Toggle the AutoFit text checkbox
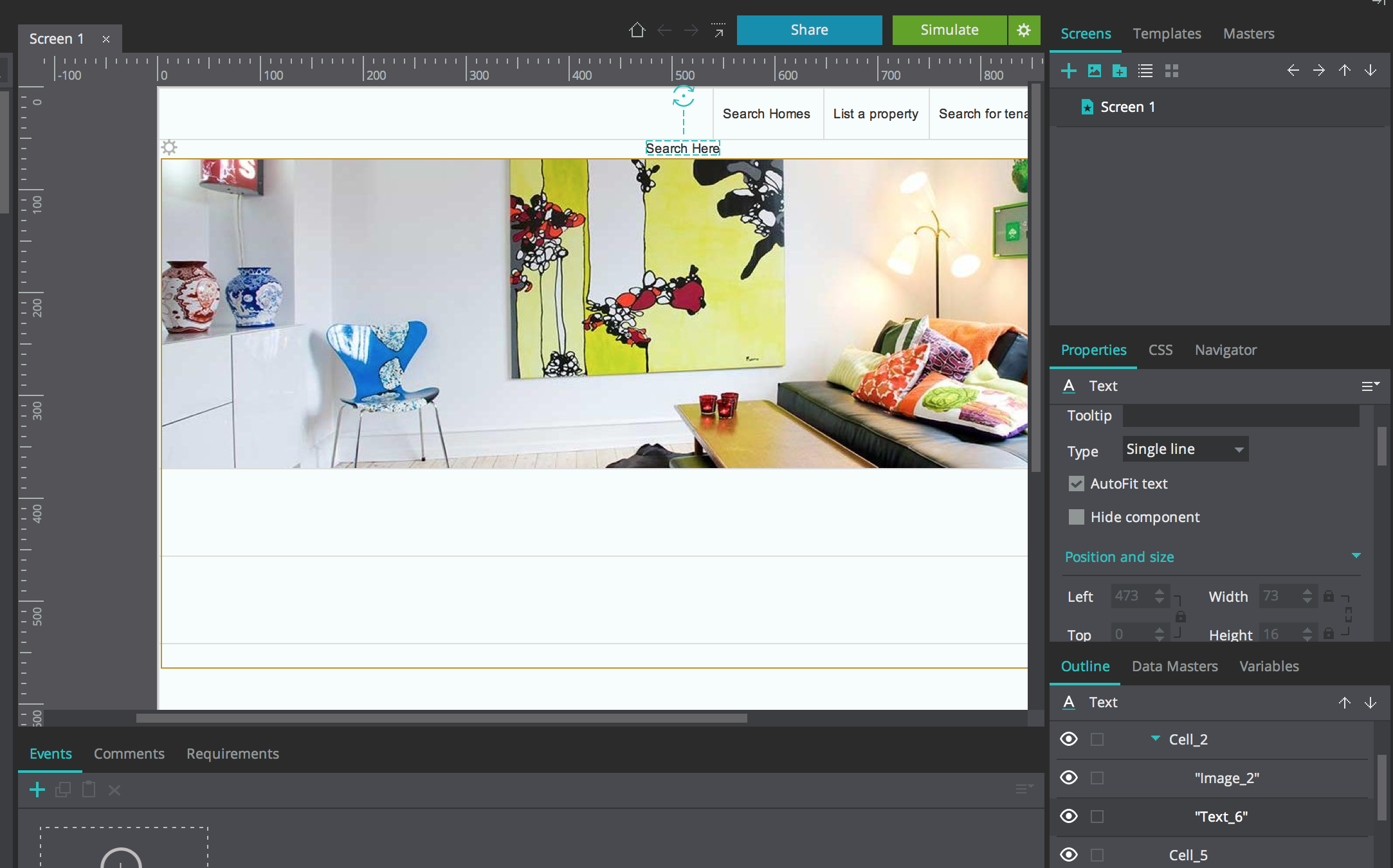The image size is (1393, 868). [1076, 484]
